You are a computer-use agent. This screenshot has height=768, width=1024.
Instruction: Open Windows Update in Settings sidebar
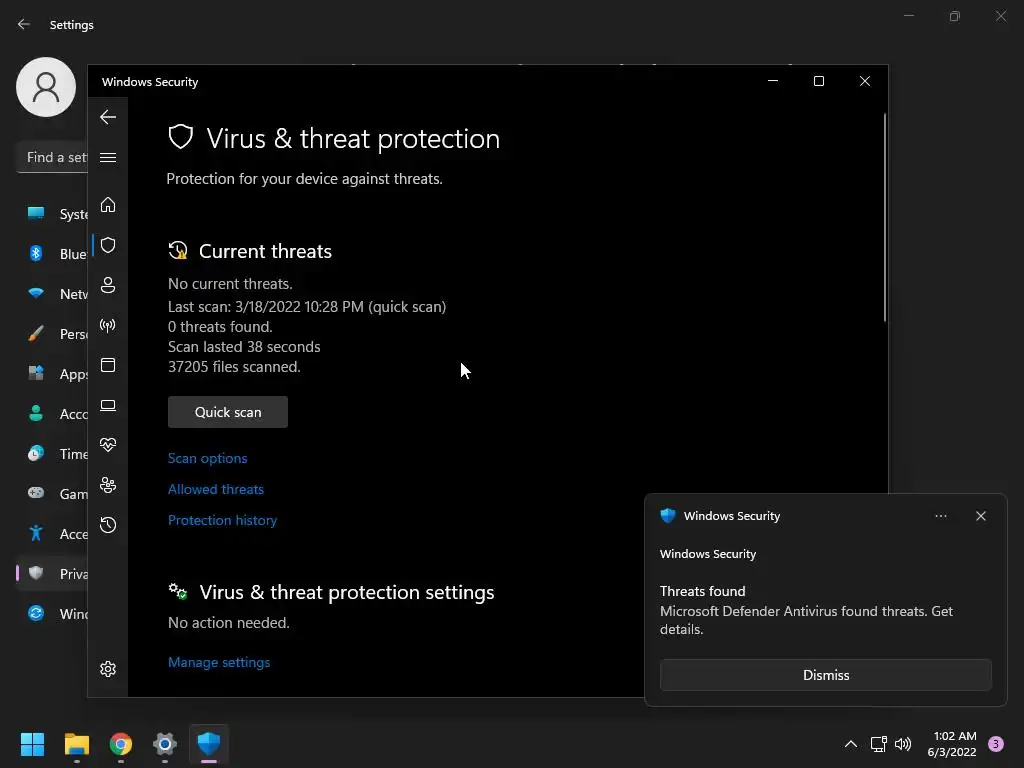pyautogui.click(x=55, y=613)
